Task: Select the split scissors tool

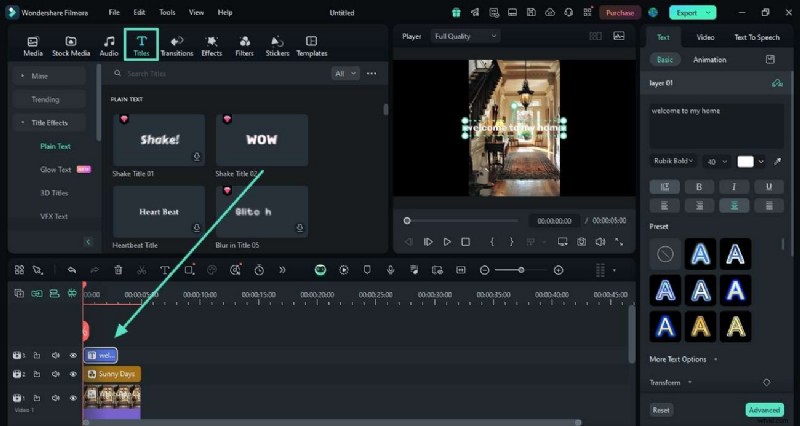Action: pos(141,270)
